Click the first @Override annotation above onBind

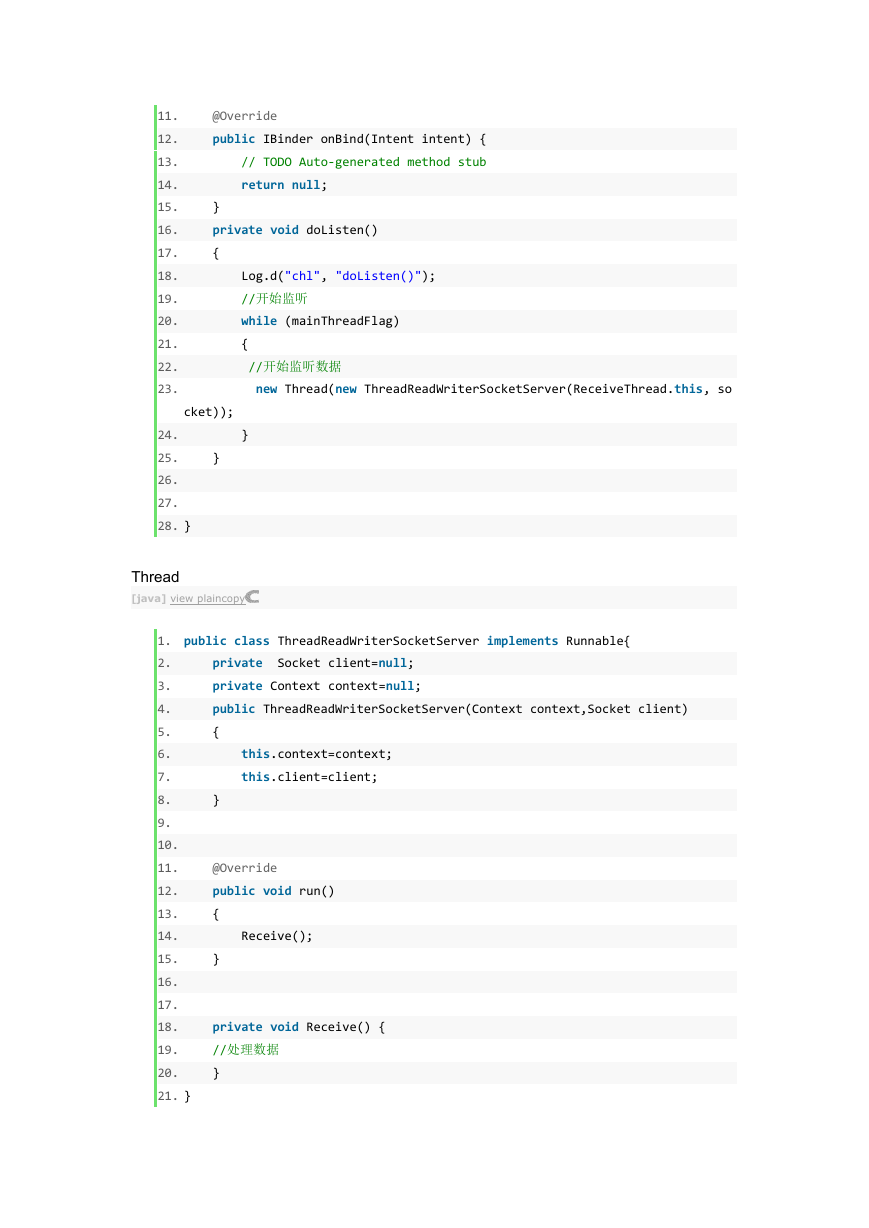coord(244,116)
